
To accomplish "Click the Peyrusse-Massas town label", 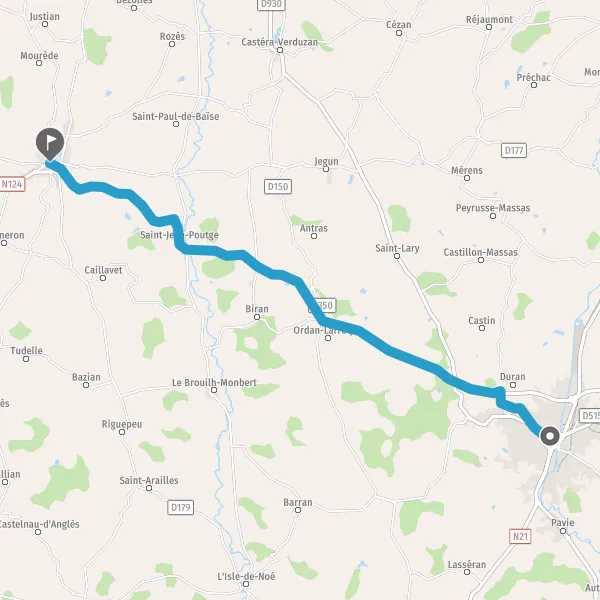I will click(x=493, y=208).
